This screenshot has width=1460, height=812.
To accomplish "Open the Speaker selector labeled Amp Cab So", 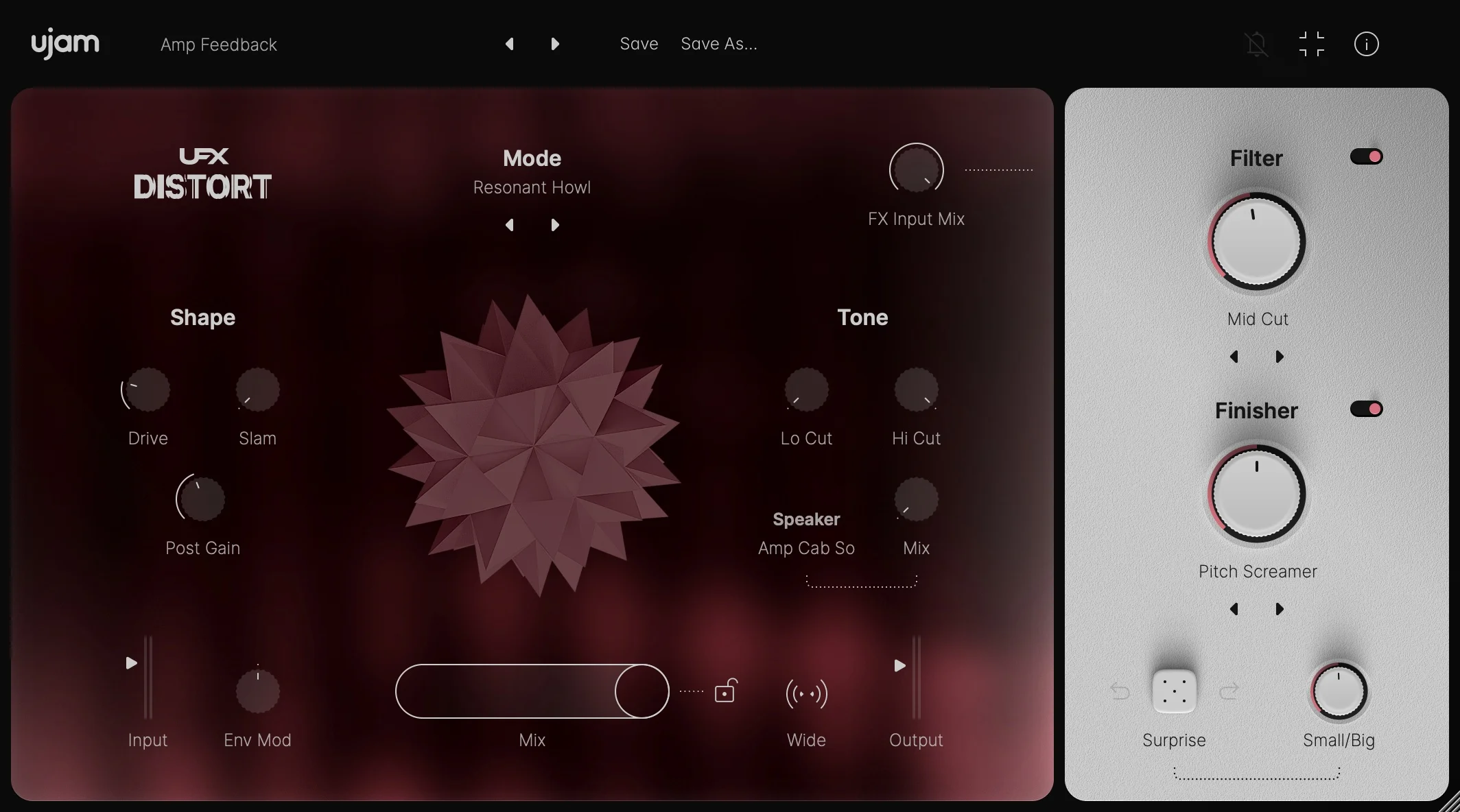I will (805, 548).
